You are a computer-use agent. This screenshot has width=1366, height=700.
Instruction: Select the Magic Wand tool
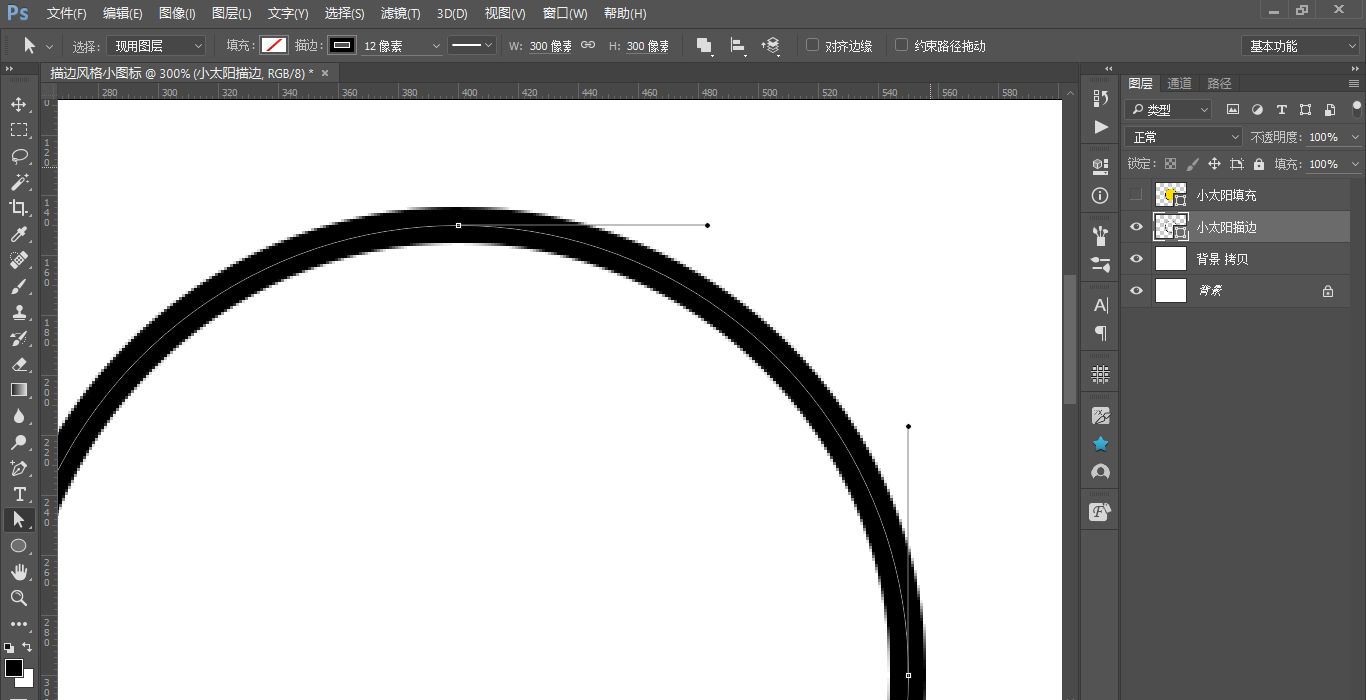click(x=18, y=182)
